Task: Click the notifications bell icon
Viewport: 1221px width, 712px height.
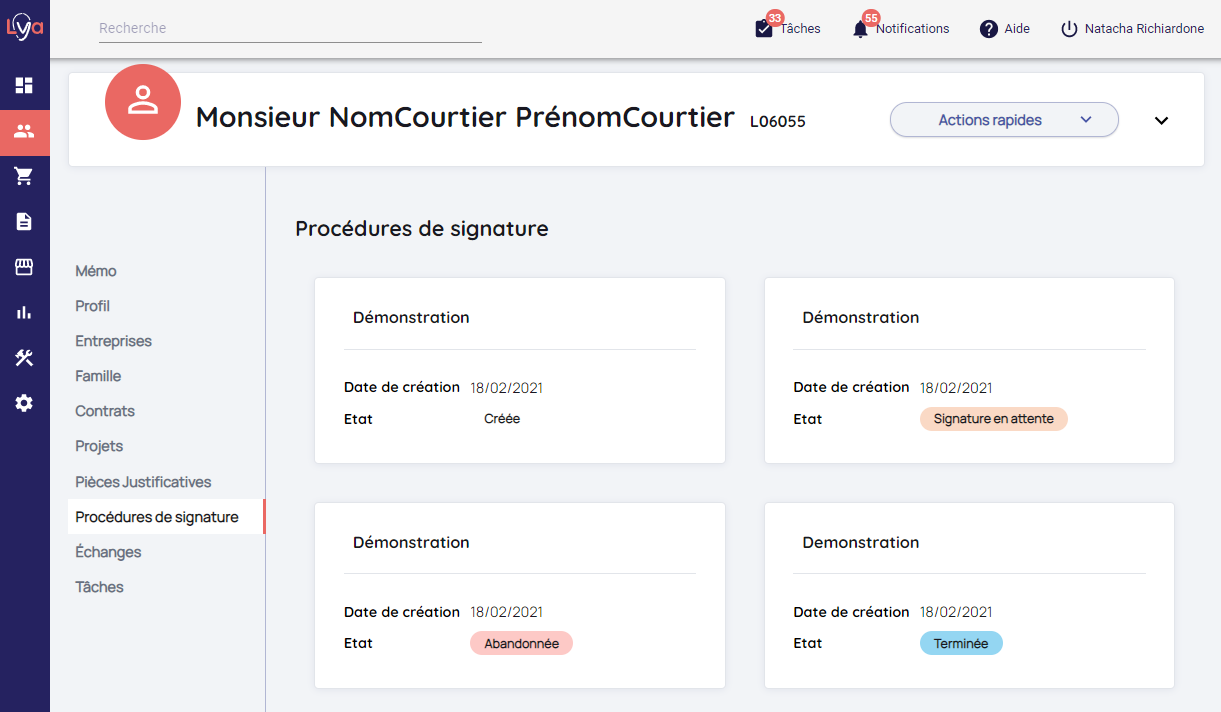Action: pos(860,29)
